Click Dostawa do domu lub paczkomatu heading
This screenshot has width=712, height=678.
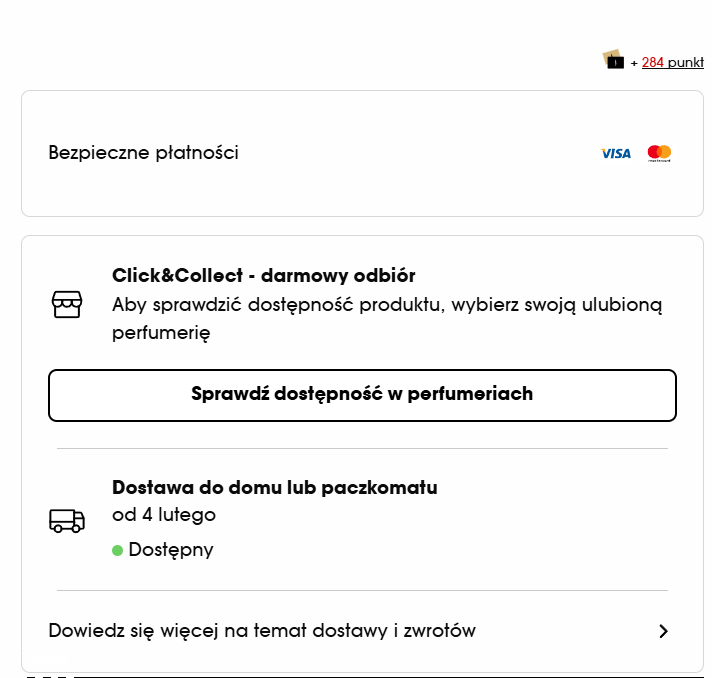[274, 488]
